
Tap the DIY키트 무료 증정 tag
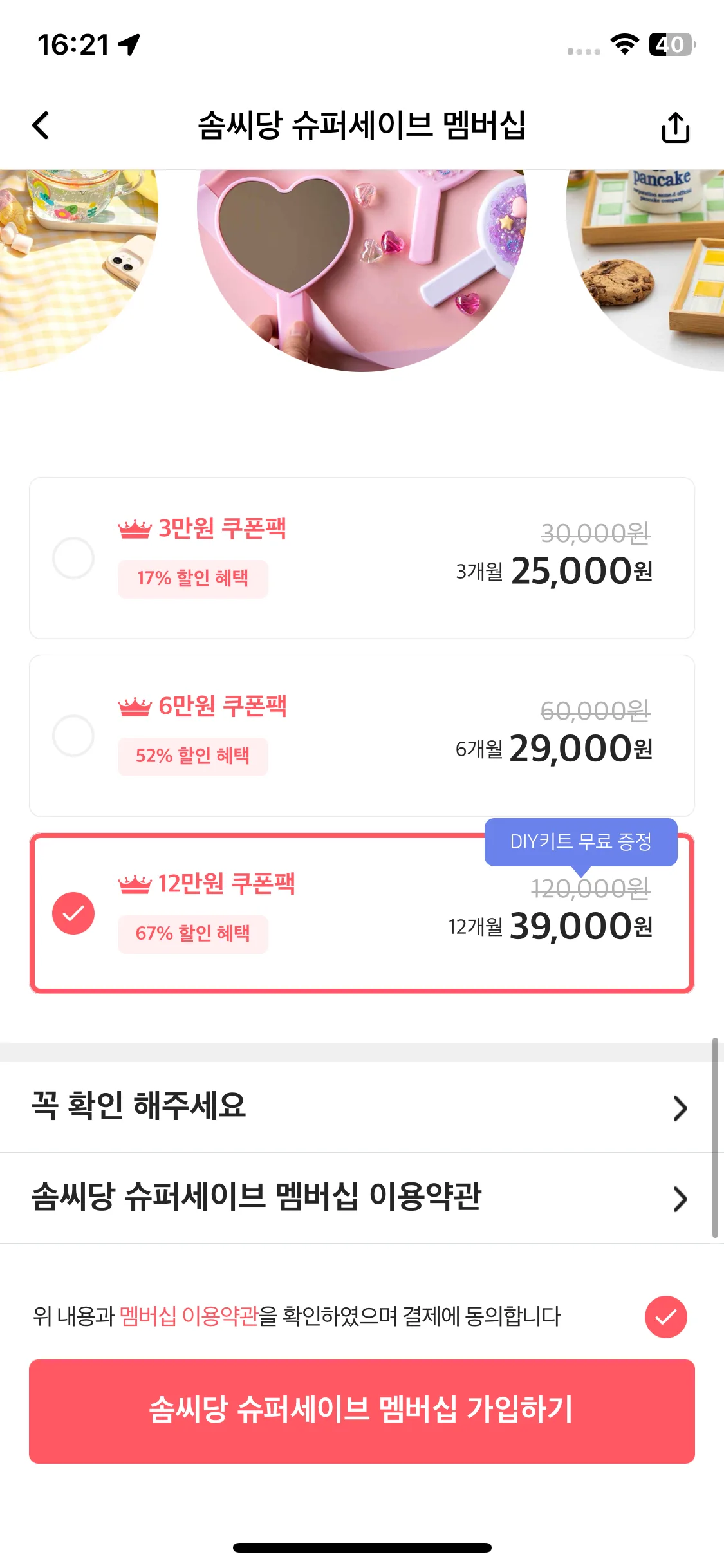click(581, 842)
